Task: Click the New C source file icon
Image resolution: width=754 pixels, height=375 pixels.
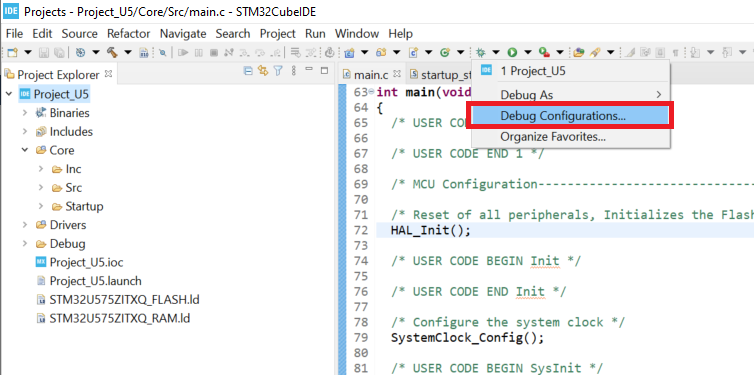Action: coord(413,52)
